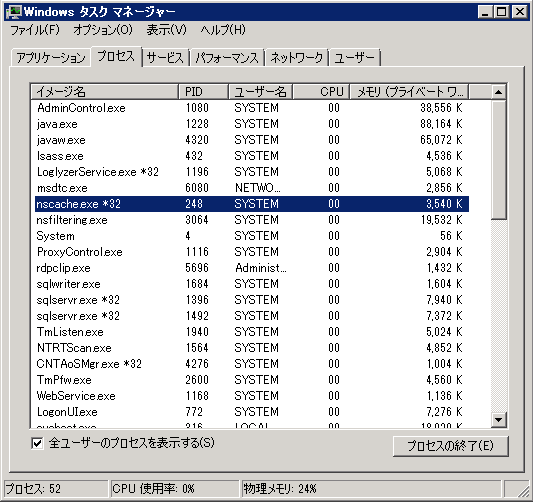Viewport: 533px width, 502px height.
Task: Toggle the 全ユーザーのプロセスを表示する checkbox
Action: [x=37, y=443]
